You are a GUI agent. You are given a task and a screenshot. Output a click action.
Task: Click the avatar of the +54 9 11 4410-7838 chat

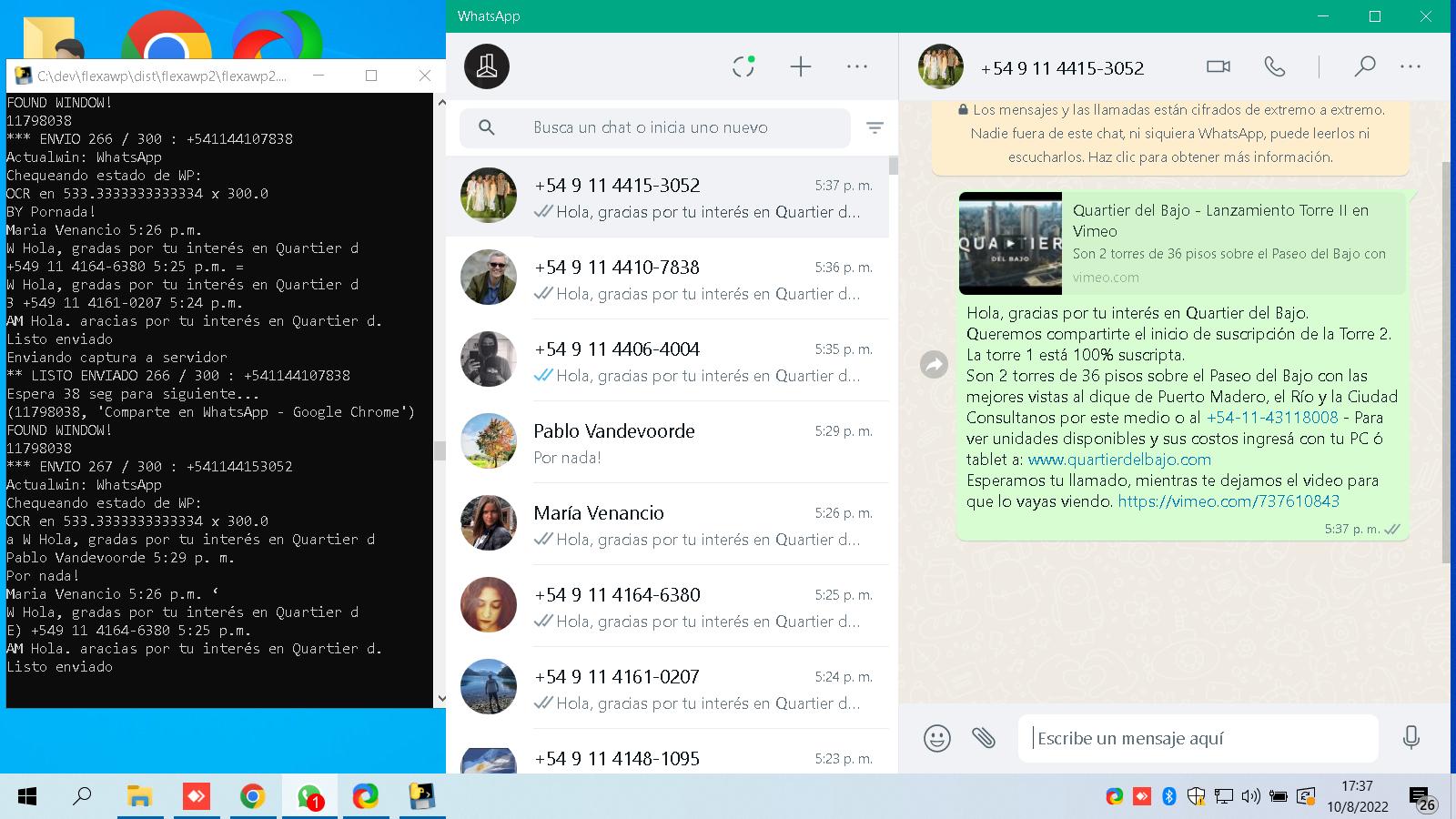[x=489, y=278]
